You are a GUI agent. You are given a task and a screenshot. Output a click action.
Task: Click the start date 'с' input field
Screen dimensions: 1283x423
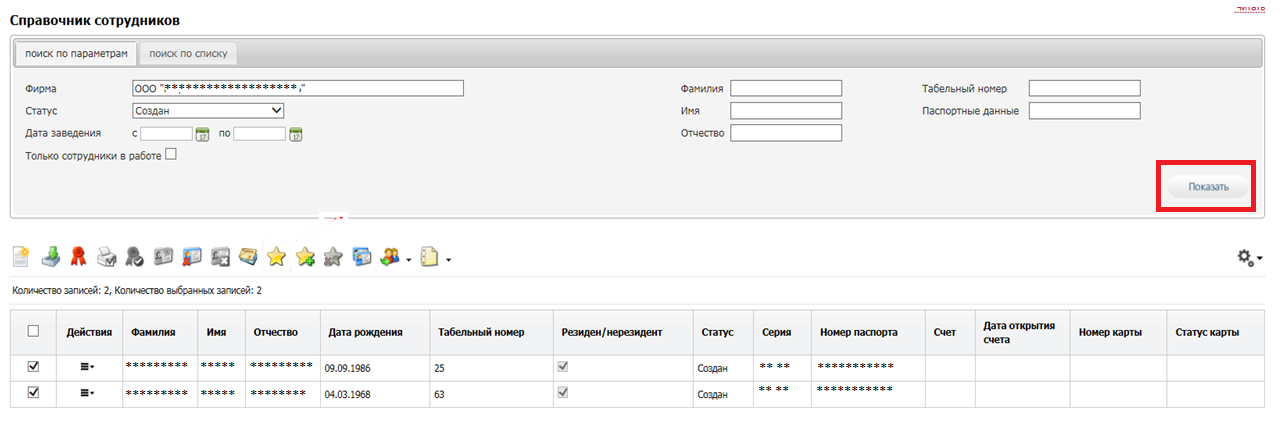(166, 134)
